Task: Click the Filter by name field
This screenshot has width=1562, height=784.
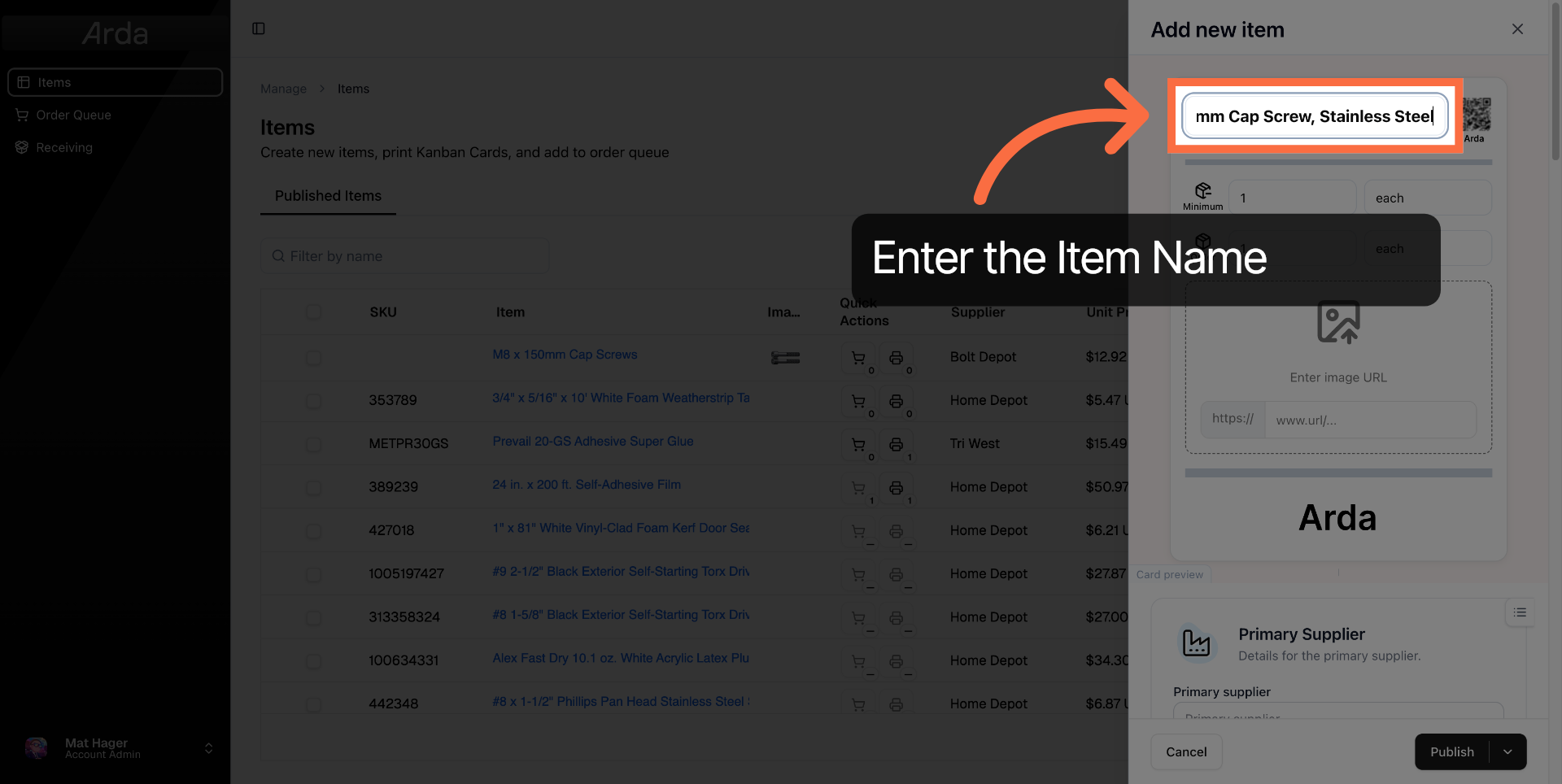Action: [405, 256]
